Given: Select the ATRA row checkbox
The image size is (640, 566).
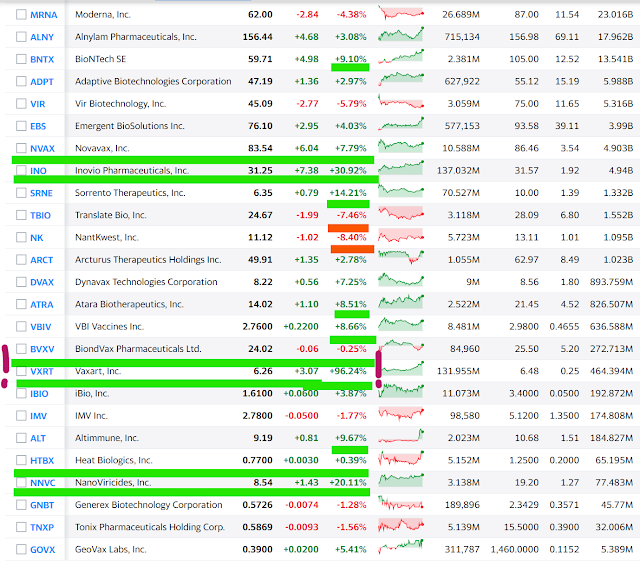Looking at the screenshot, I should (x=21, y=304).
